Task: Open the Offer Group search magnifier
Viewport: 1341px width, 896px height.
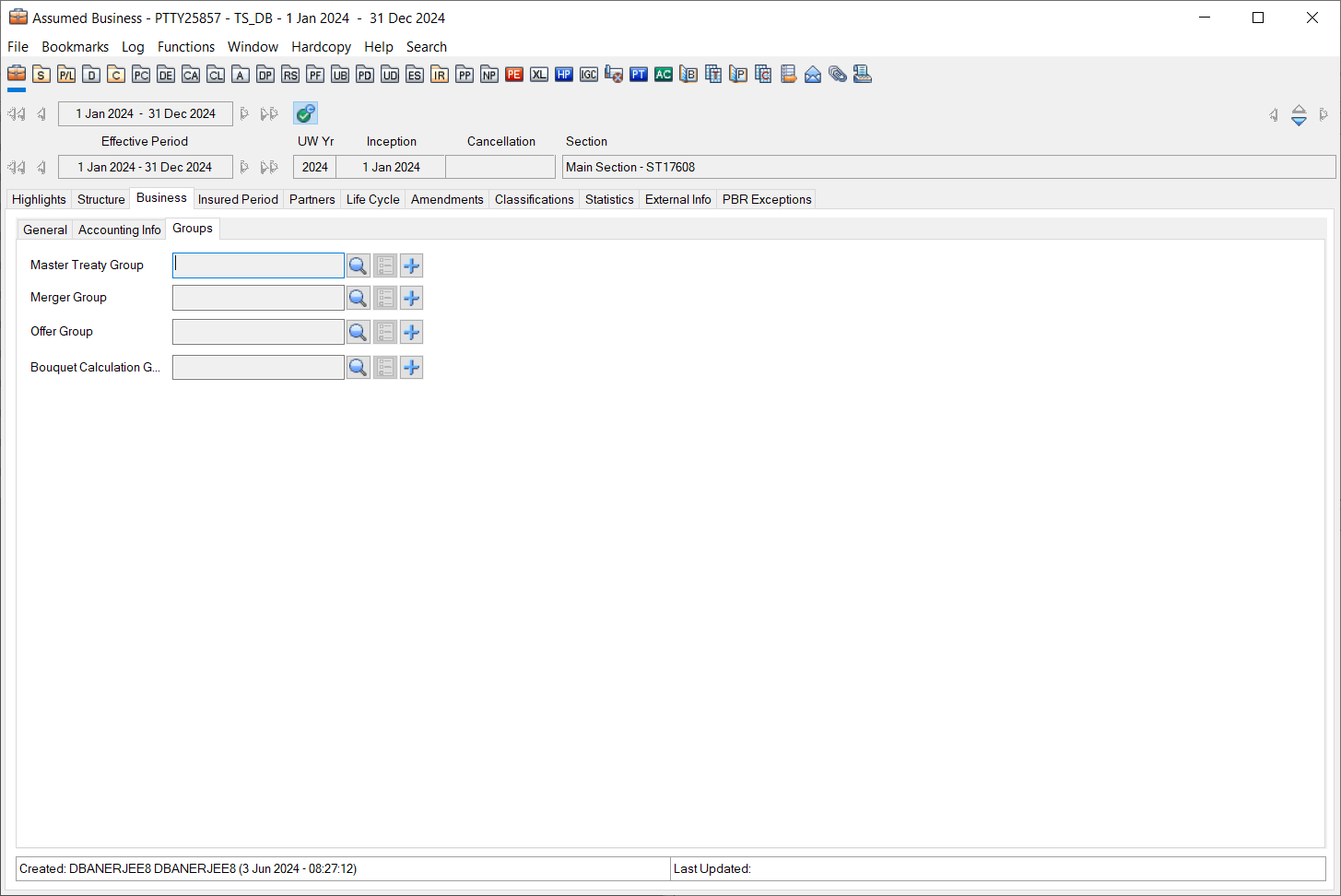Action: click(x=358, y=332)
